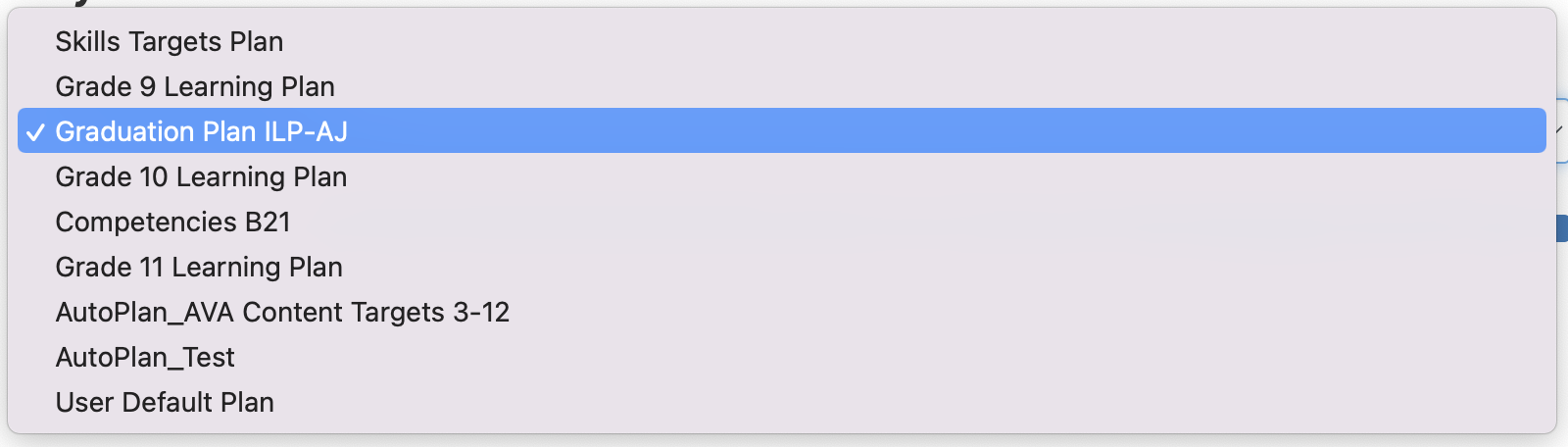Change plan to Grade 11 Learning Plan
Viewport: 1568px width, 447px height.
point(199,267)
